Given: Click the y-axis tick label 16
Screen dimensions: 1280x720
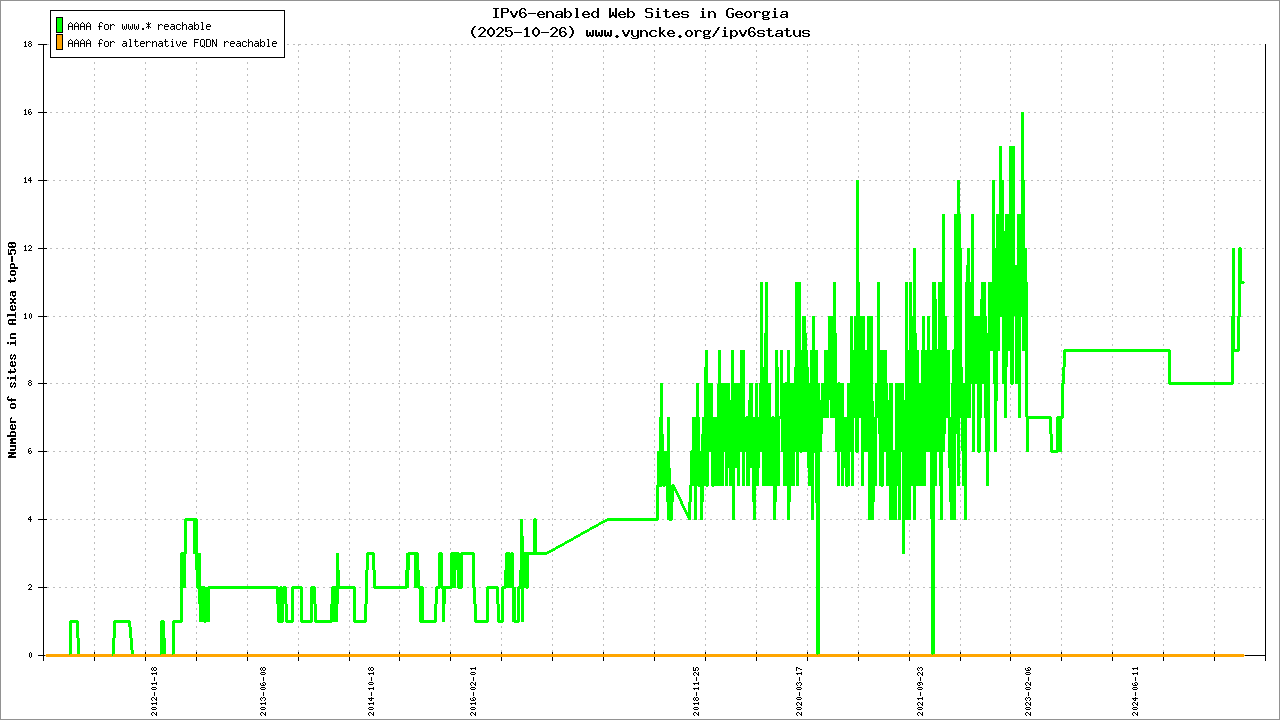Looking at the screenshot, I should pos(29,112).
